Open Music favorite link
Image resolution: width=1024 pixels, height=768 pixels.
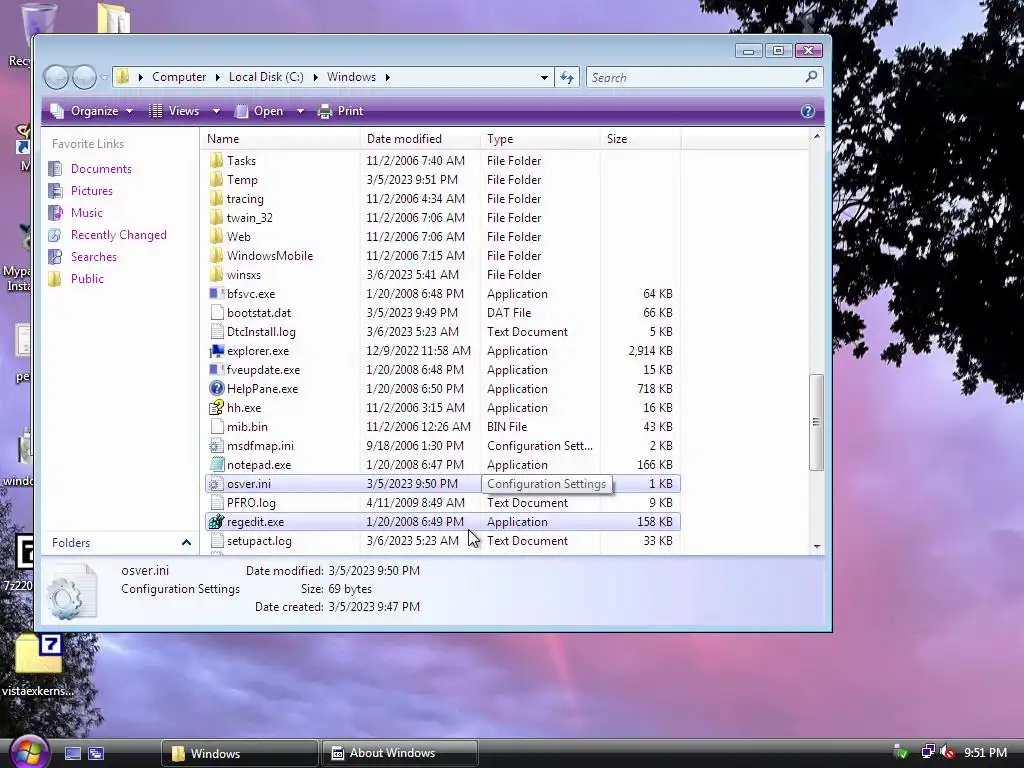[x=86, y=213]
